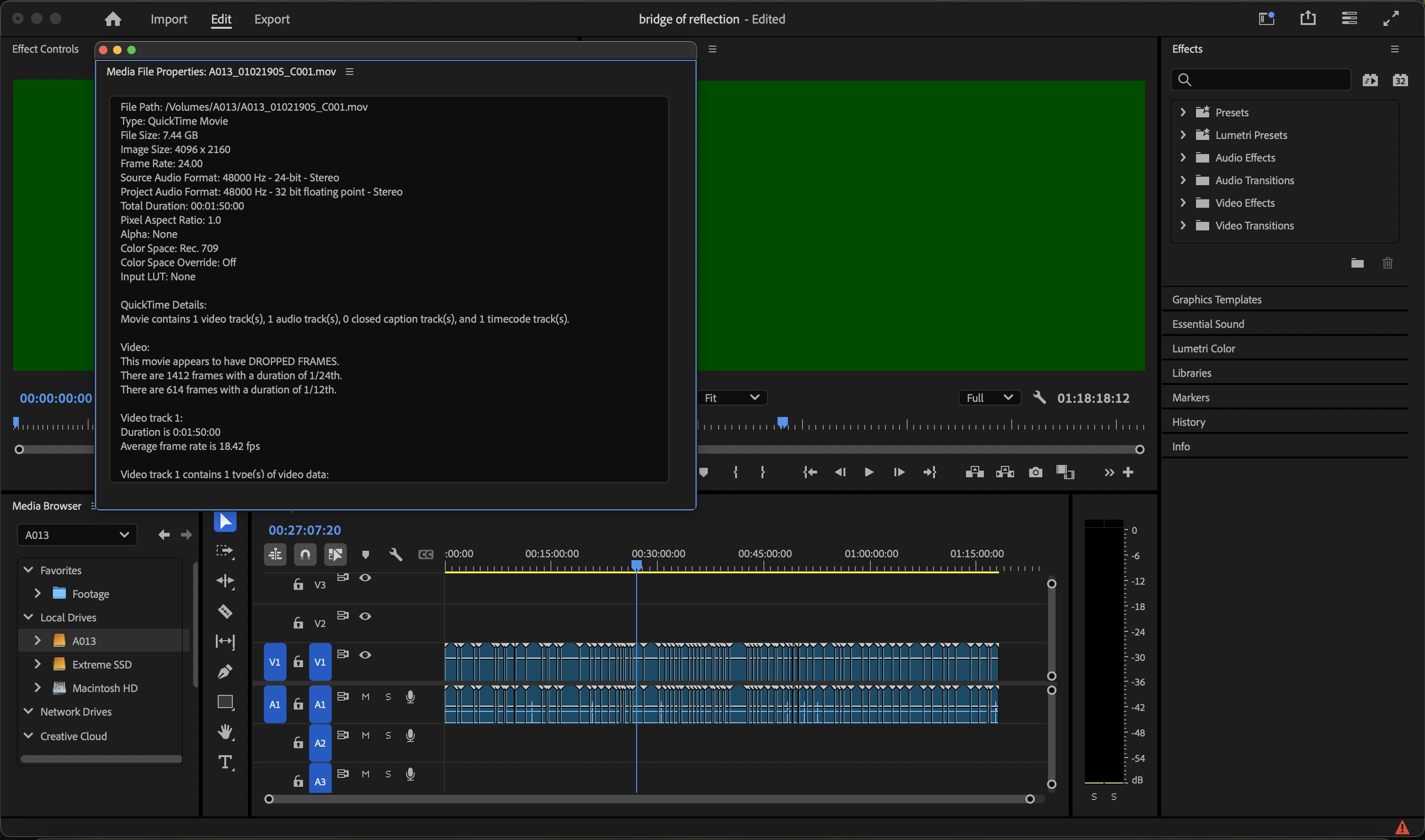Expand the Audio Effects folder

pyautogui.click(x=1183, y=157)
